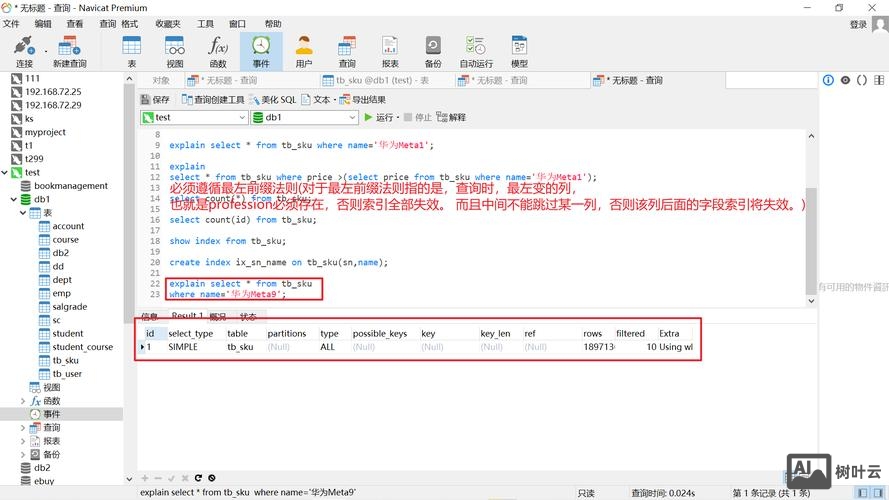889x500 pixels.
Task: Collapse the 表 tables node
Action: (23, 213)
